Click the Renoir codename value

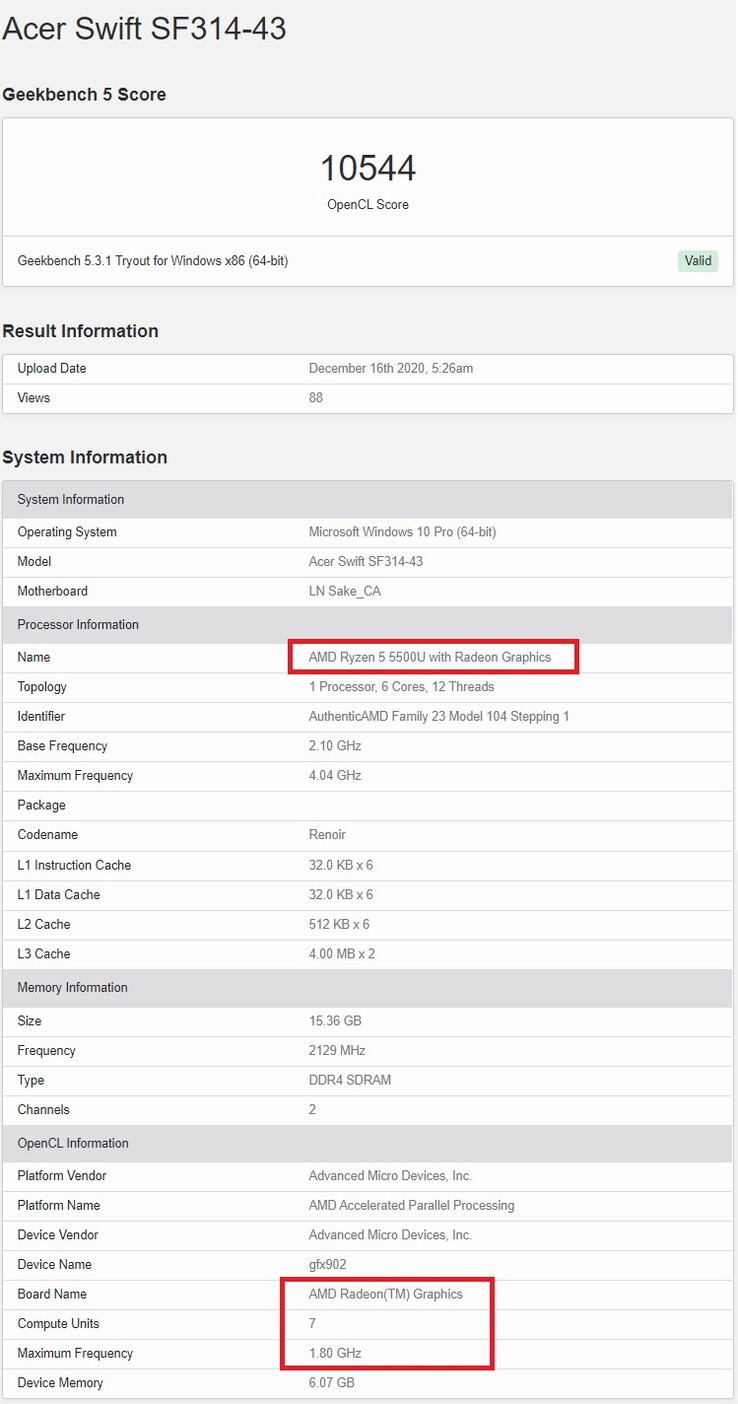330,835
